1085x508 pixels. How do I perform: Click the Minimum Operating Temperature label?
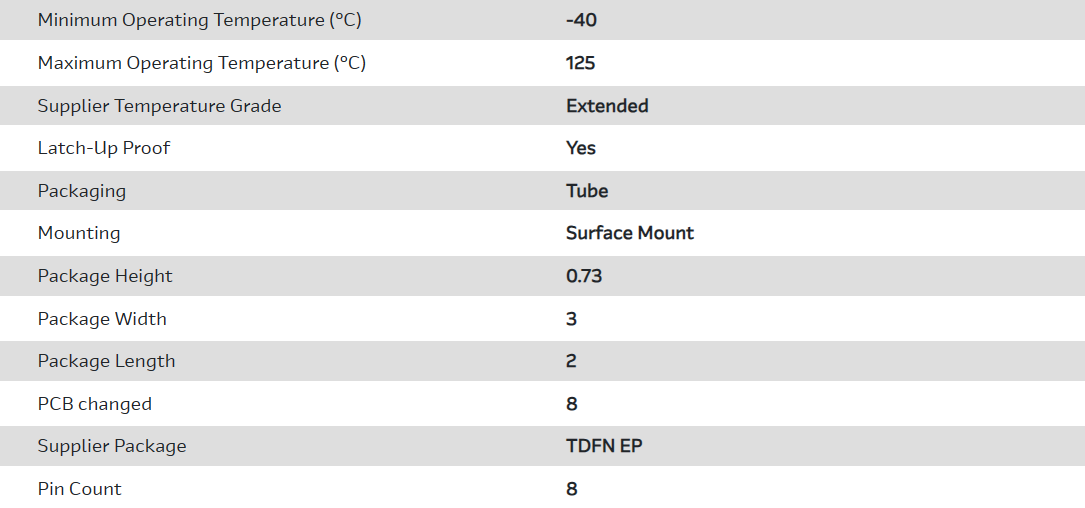click(201, 20)
